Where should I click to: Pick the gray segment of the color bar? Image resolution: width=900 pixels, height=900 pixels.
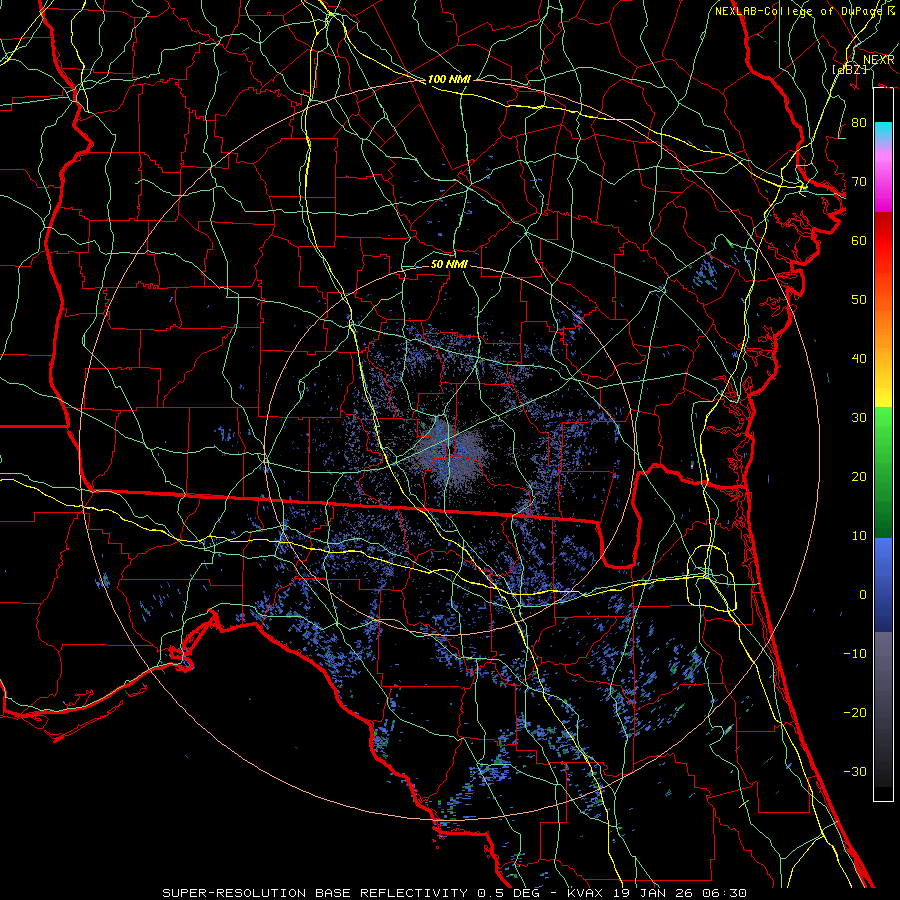[x=883, y=709]
